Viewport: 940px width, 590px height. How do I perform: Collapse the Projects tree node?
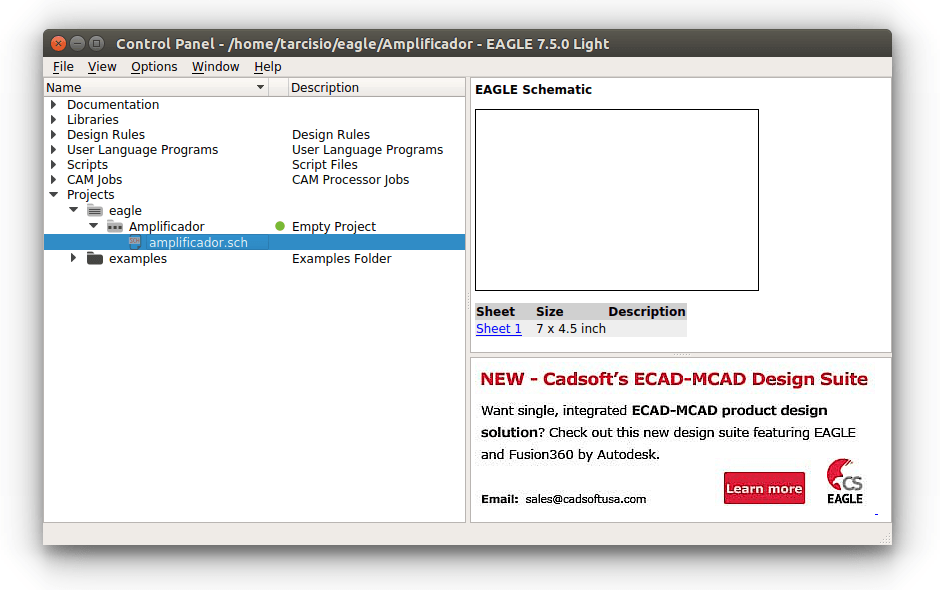coord(54,195)
